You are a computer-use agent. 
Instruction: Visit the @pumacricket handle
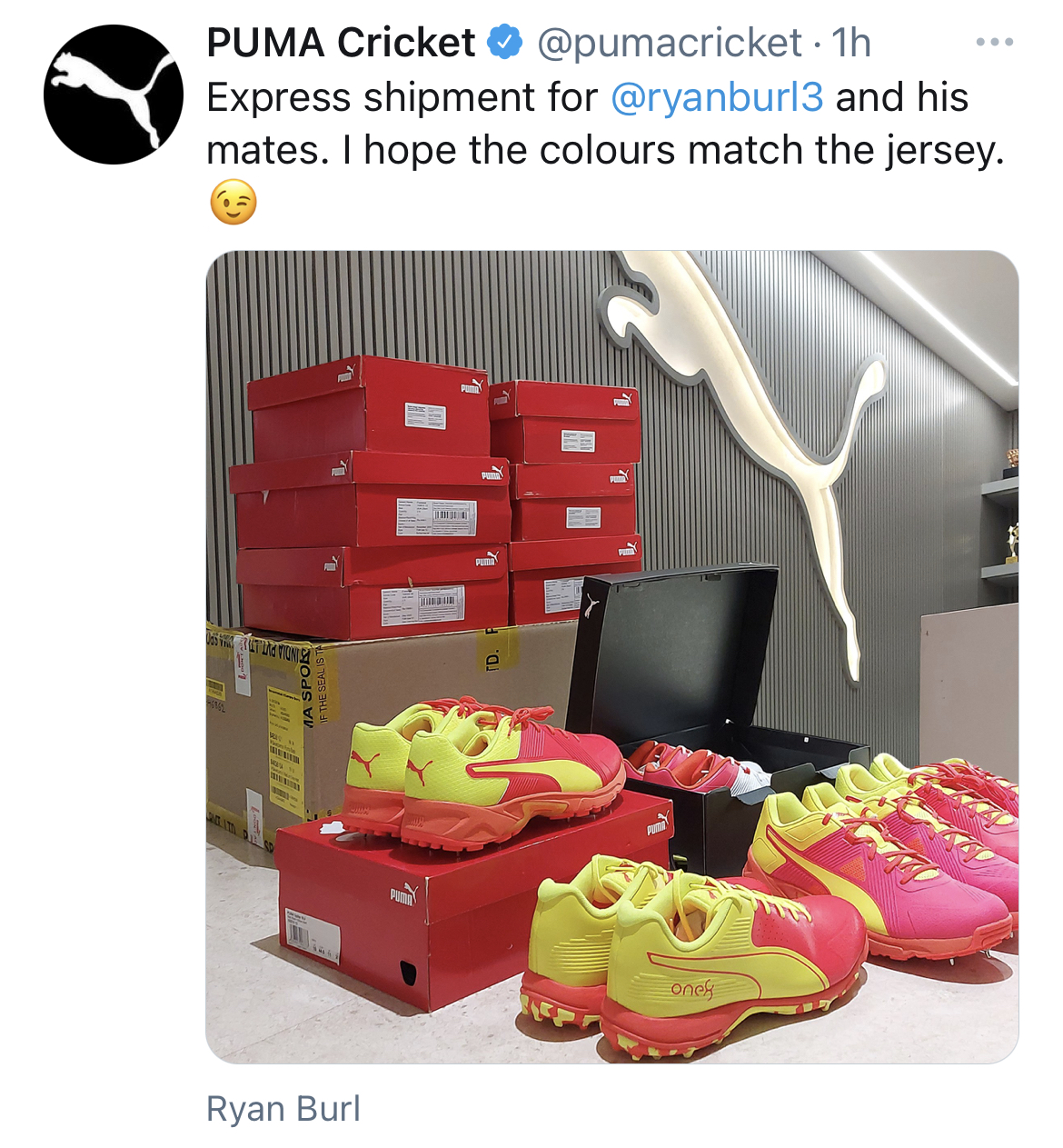point(670,43)
